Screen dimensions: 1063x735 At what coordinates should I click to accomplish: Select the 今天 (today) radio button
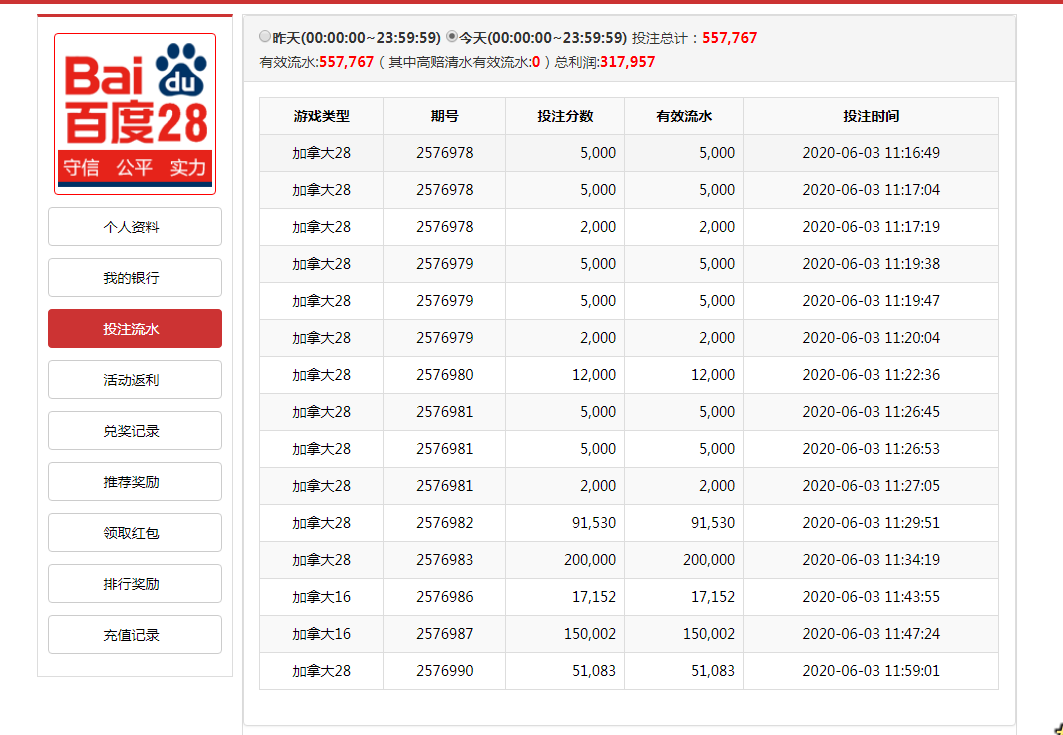pos(452,37)
